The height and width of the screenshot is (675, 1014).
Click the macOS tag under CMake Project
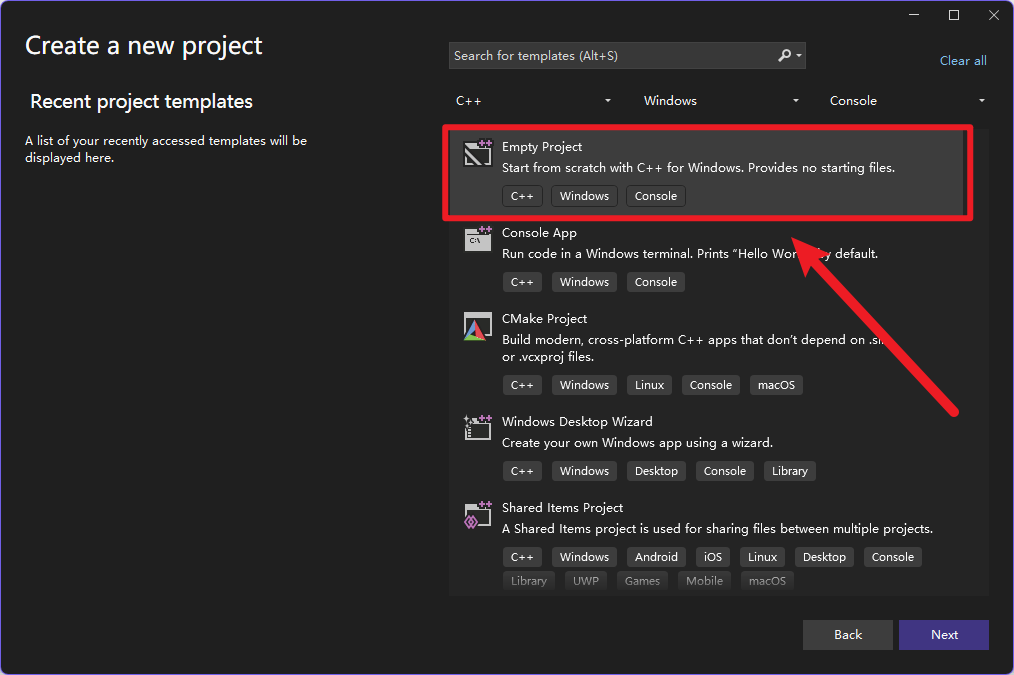point(776,385)
